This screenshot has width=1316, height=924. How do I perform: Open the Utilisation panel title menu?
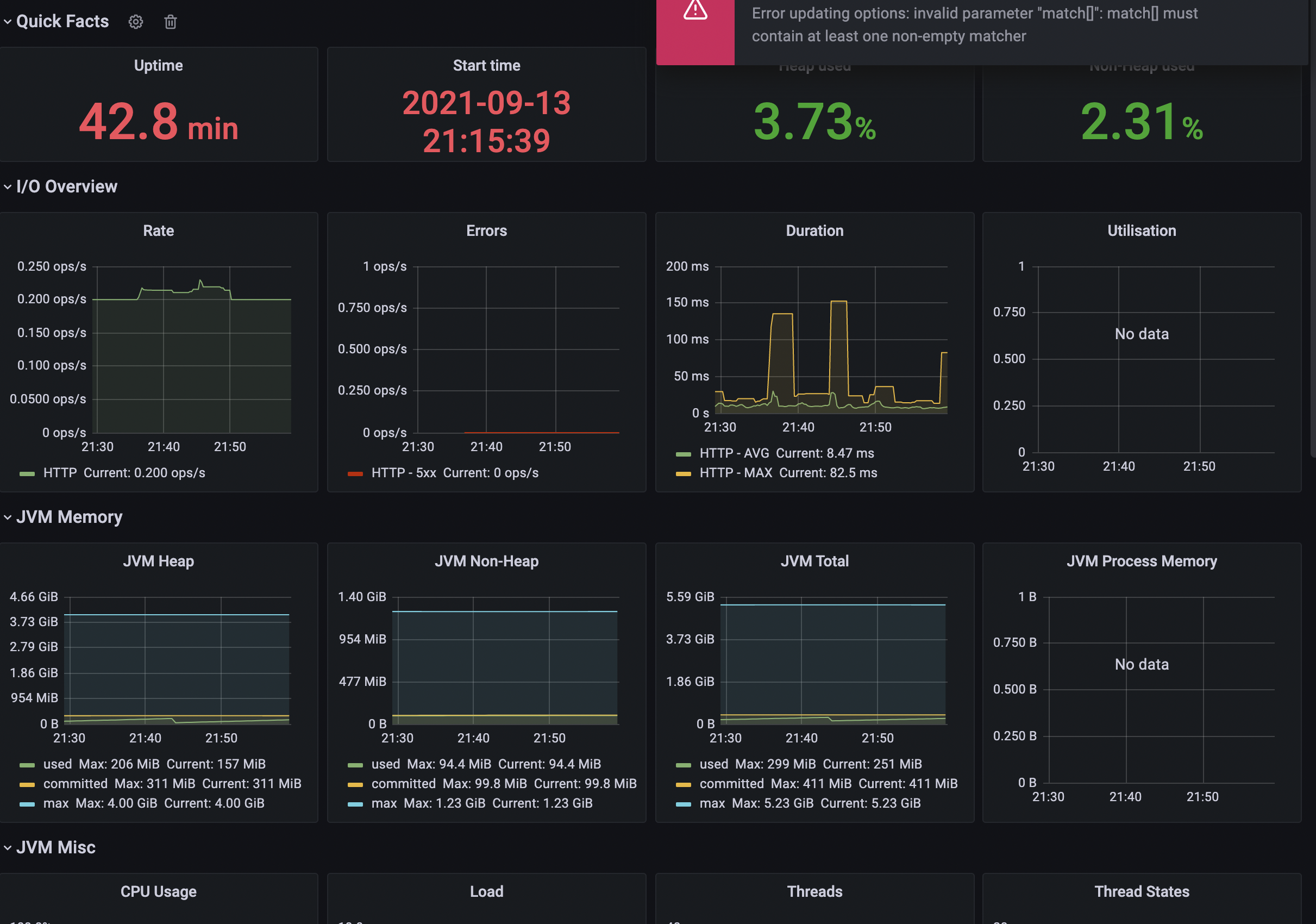pyautogui.click(x=1141, y=231)
